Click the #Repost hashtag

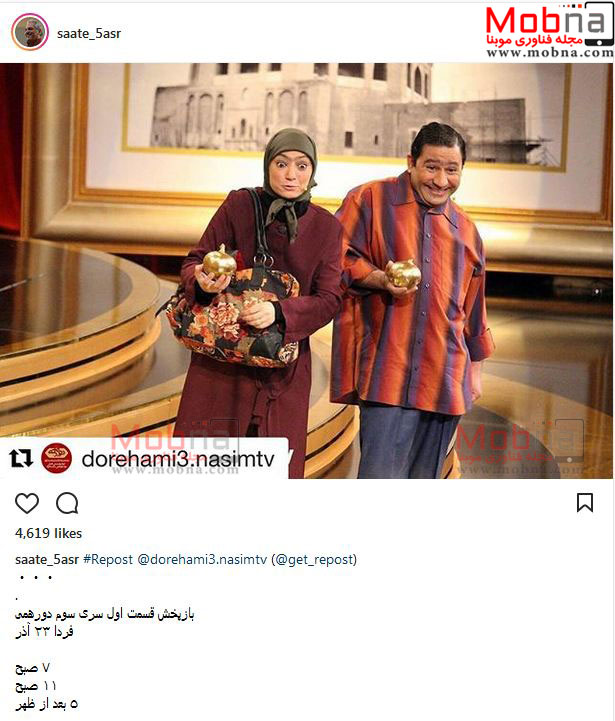108,560
